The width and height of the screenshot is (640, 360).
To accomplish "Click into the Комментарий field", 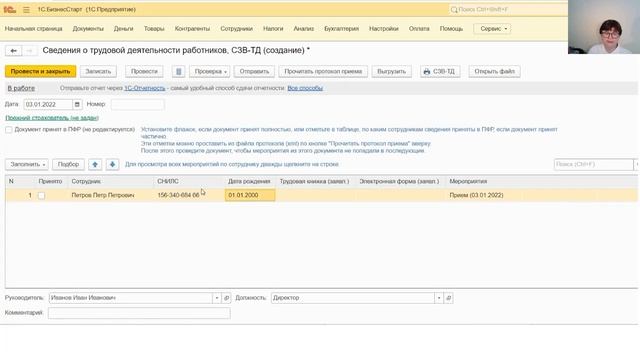I will (x=139, y=313).
